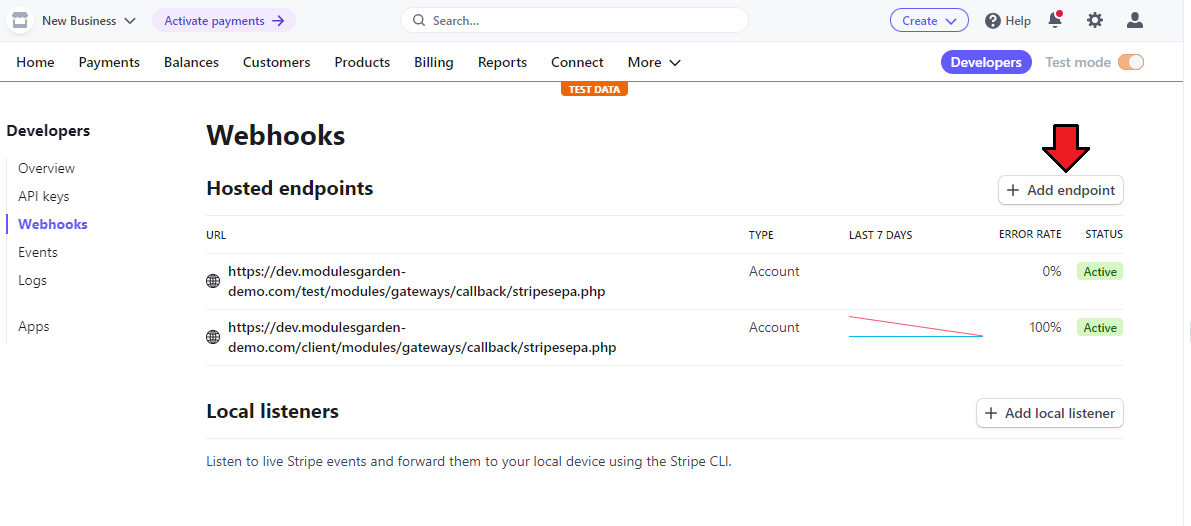This screenshot has height=526, width=1191.
Task: Open notifications bell icon
Action: pyautogui.click(x=1055, y=20)
